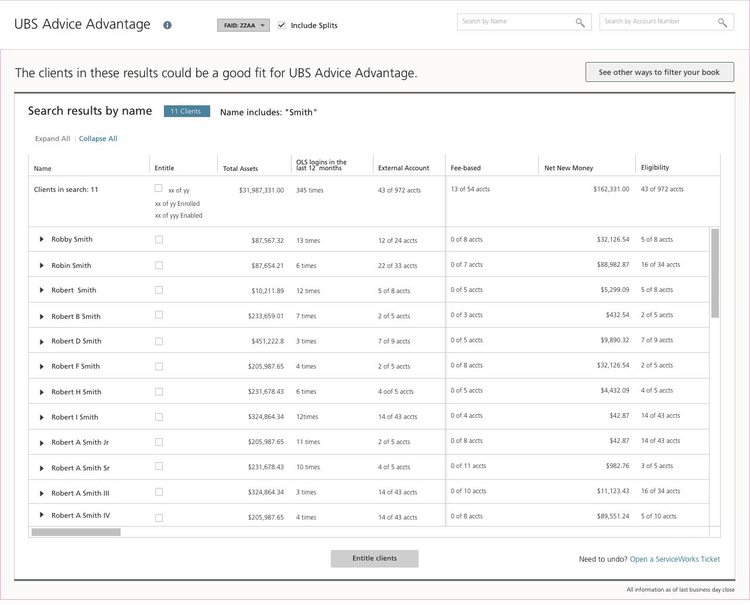Check Entitle box for Robert D Smith
The width and height of the screenshot is (750, 605).
point(159,341)
